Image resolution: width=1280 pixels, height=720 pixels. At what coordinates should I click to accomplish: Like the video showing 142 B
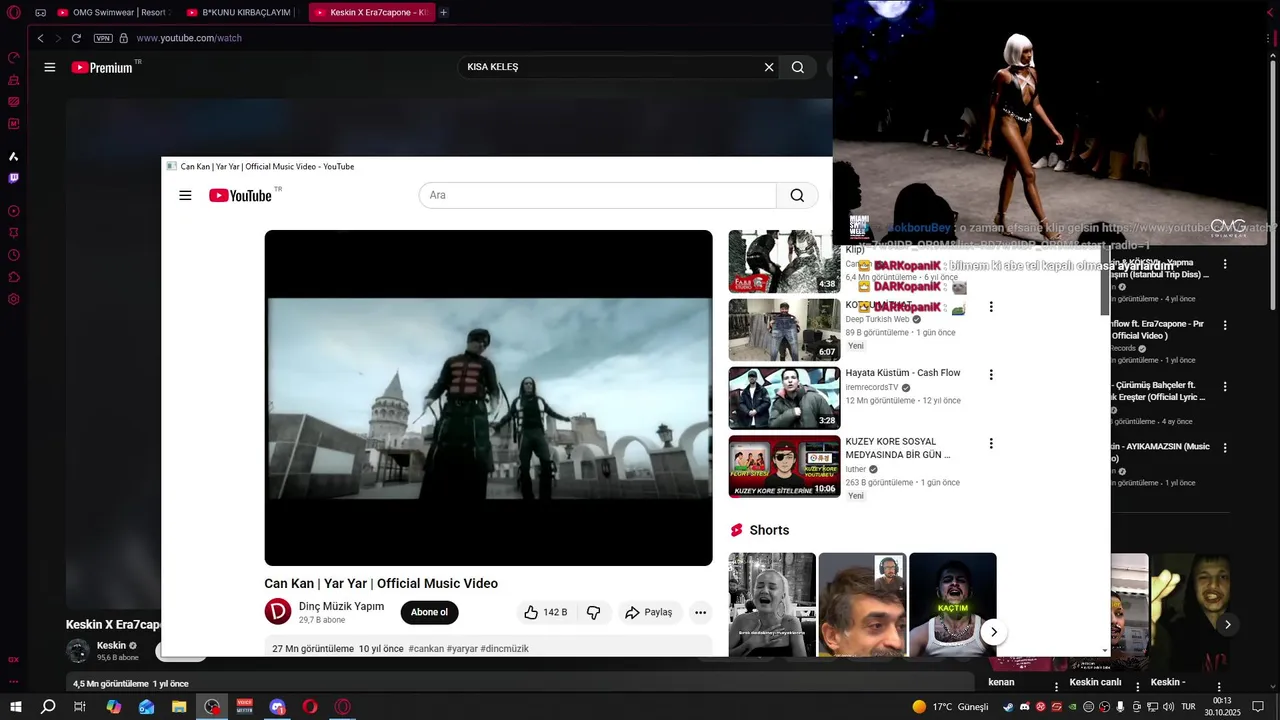(546, 612)
